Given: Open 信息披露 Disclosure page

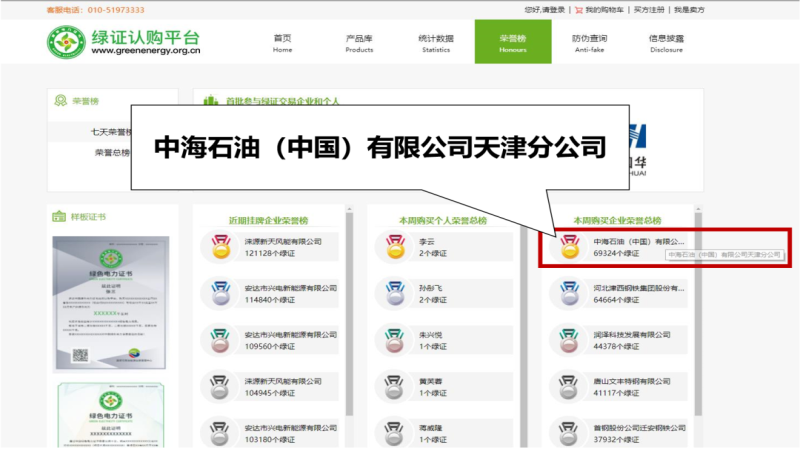Looking at the screenshot, I should 666,43.
